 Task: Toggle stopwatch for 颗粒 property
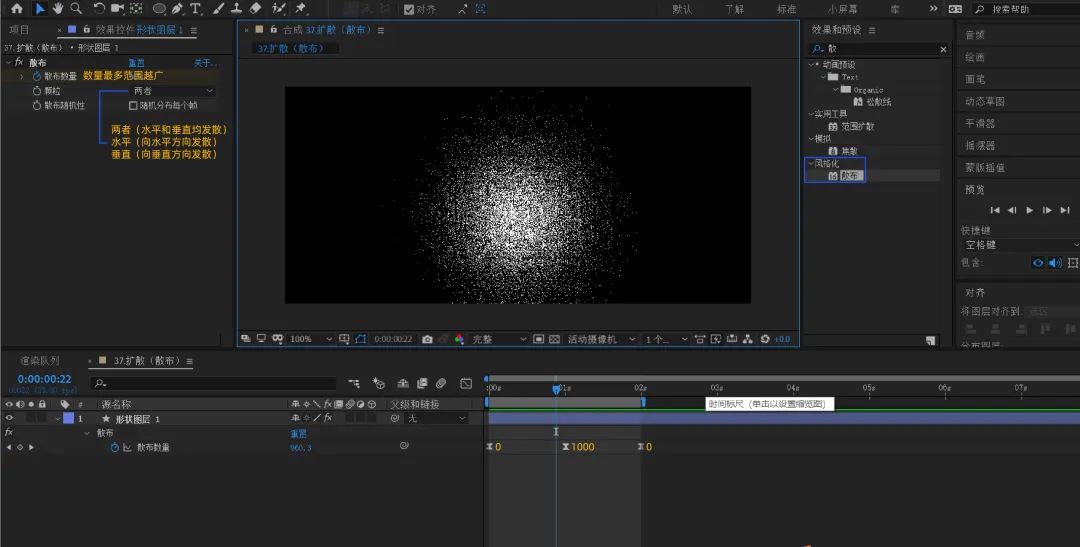(37, 91)
